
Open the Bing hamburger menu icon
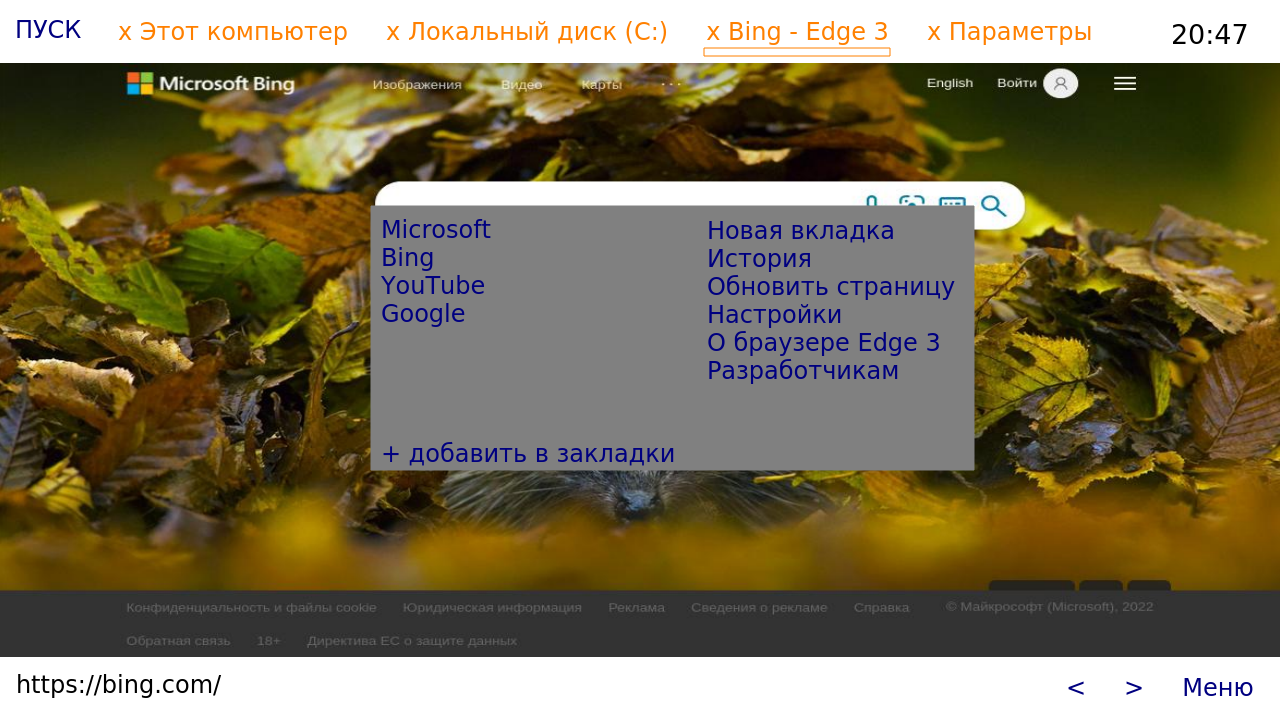click(1125, 84)
